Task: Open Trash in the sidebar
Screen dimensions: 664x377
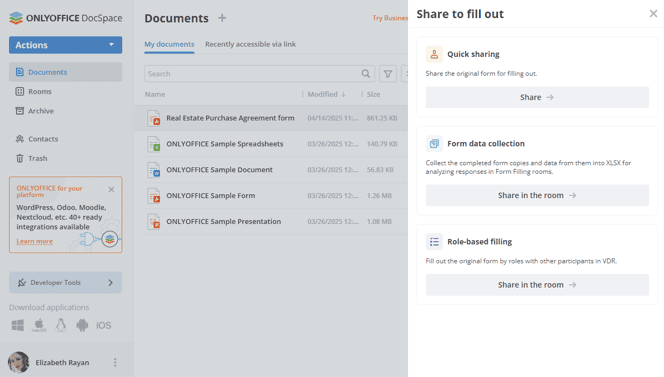Action: 38,158
